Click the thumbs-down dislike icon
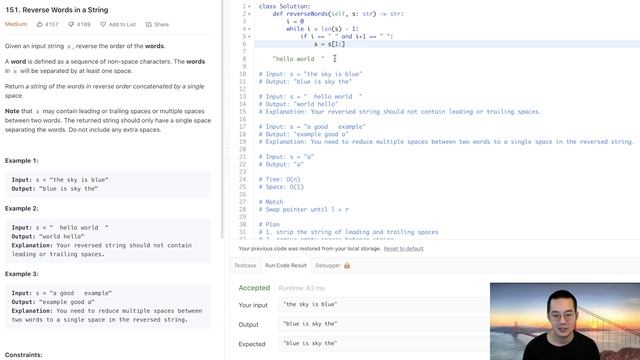 click(71, 24)
